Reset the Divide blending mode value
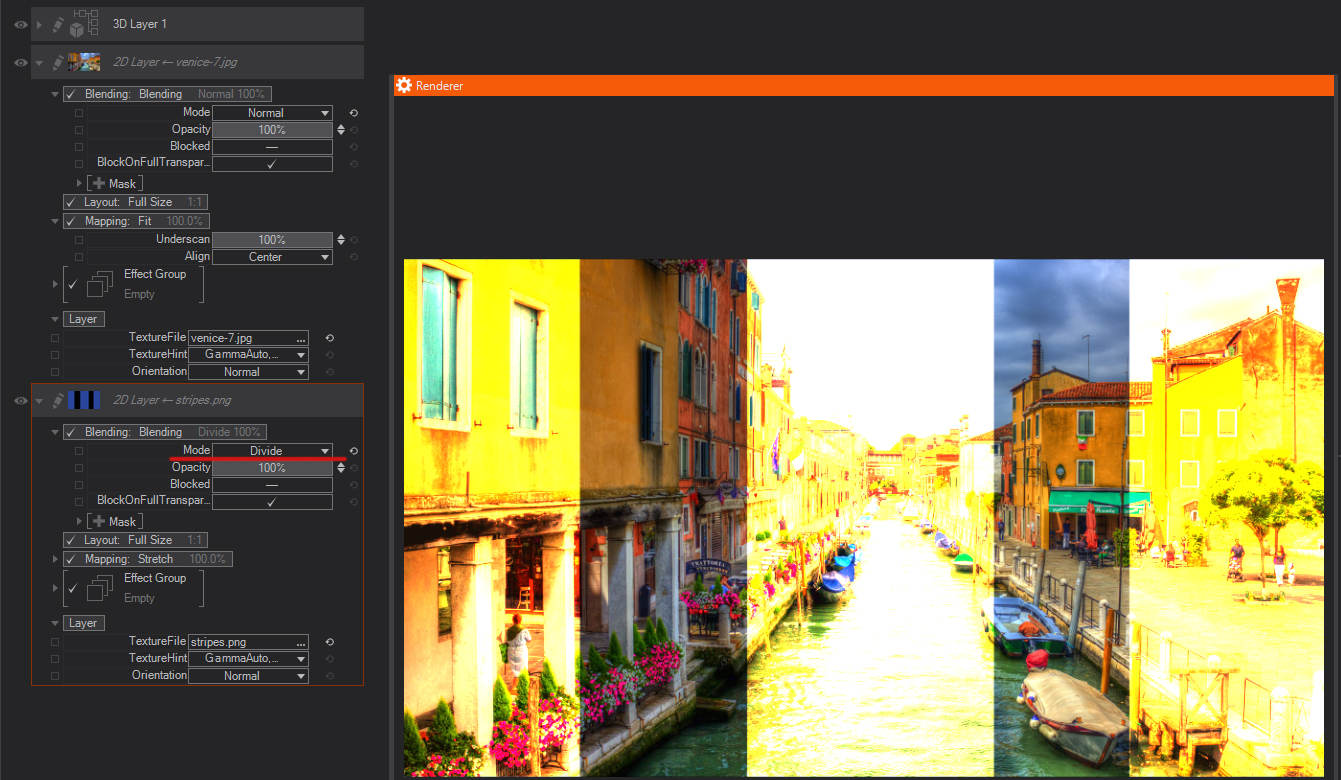 [x=353, y=451]
